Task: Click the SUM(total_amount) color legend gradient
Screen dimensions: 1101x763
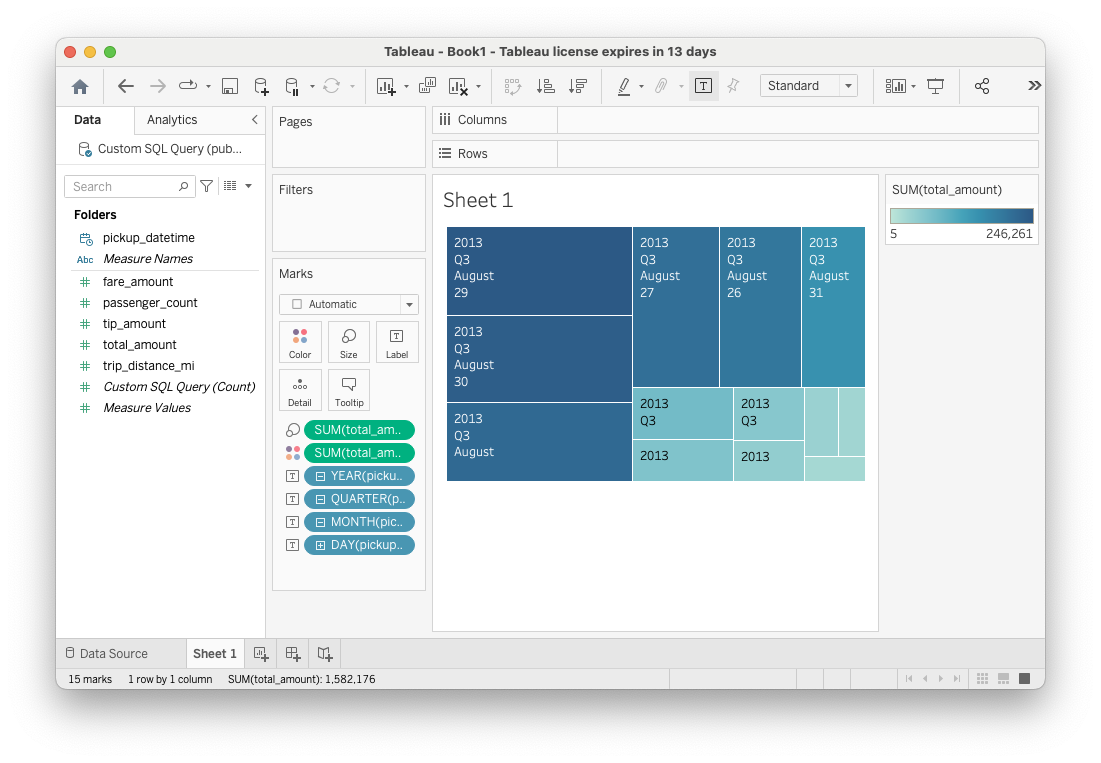Action: pyautogui.click(x=961, y=216)
